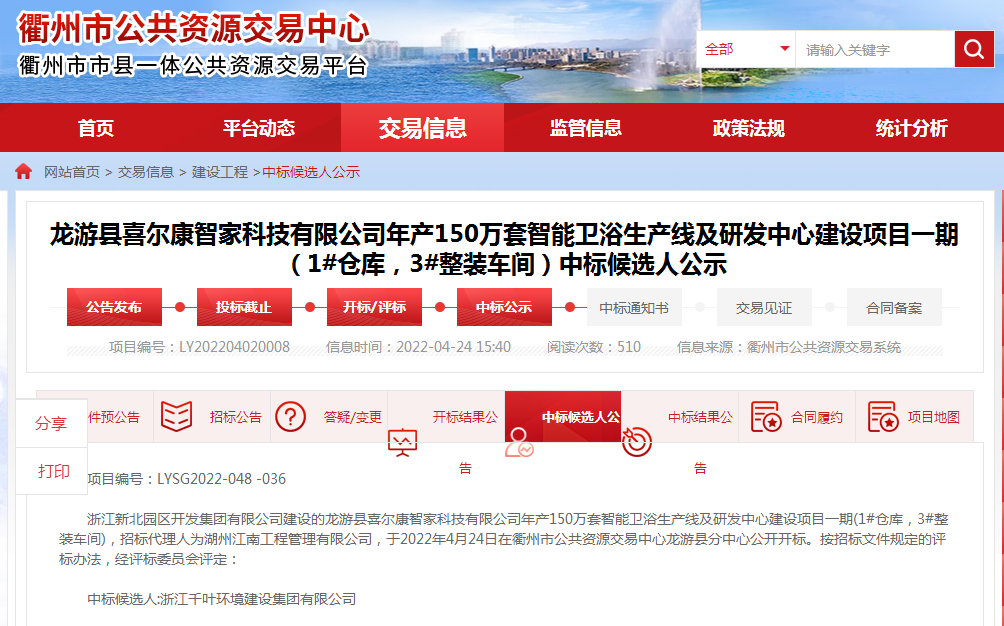
Task: Click the 信息来源：衢州市公共资源交易系统 text
Action: (x=789, y=347)
